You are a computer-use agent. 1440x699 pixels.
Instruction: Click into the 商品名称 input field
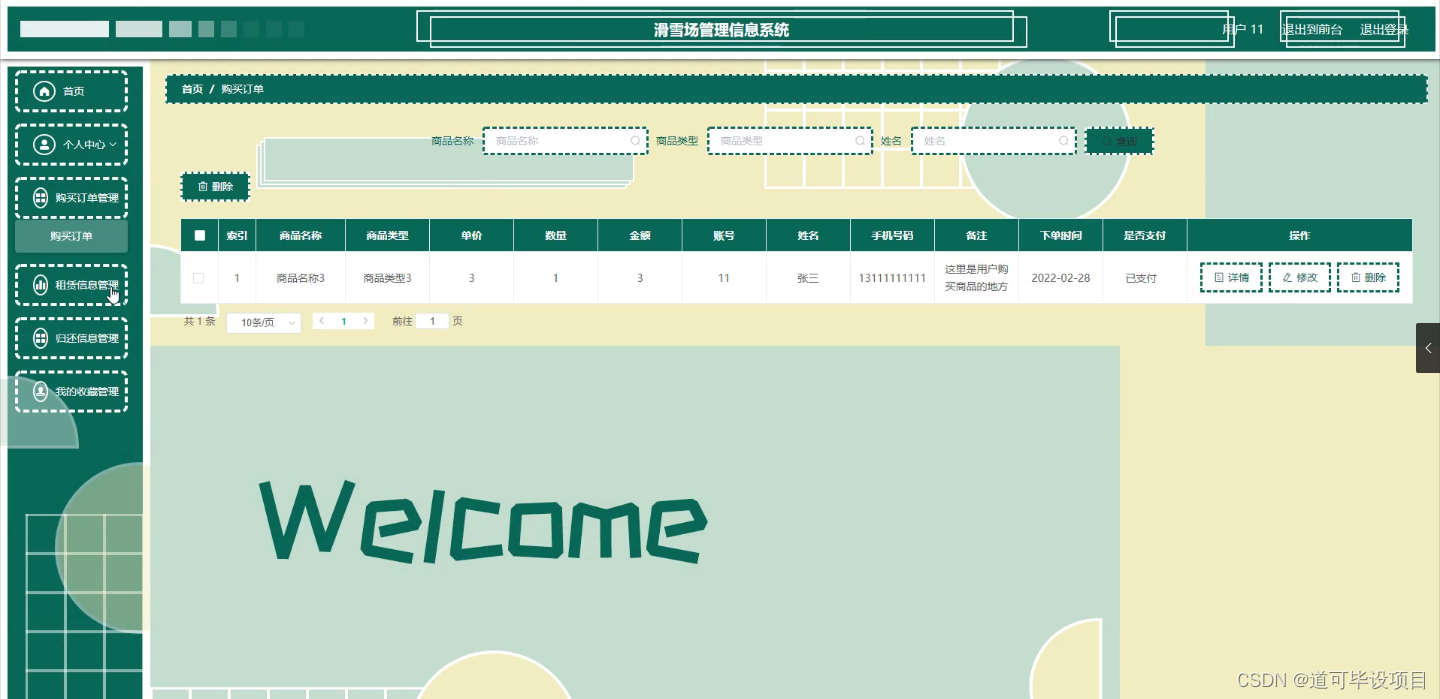565,141
